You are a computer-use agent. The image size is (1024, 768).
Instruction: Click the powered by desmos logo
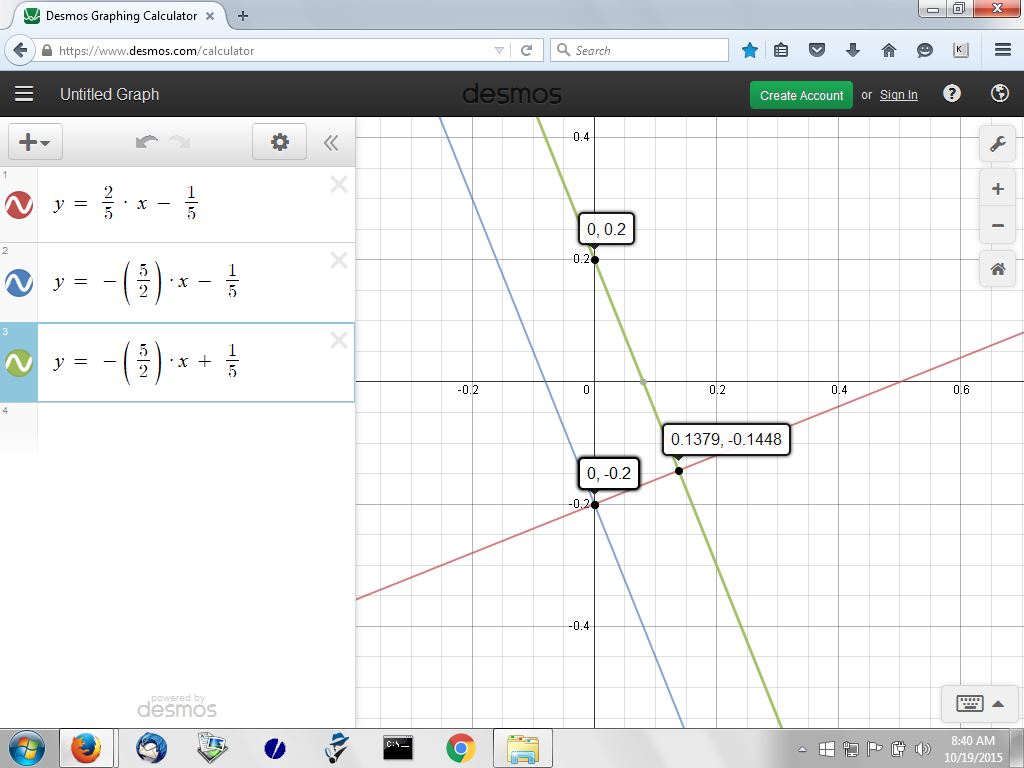(x=177, y=707)
